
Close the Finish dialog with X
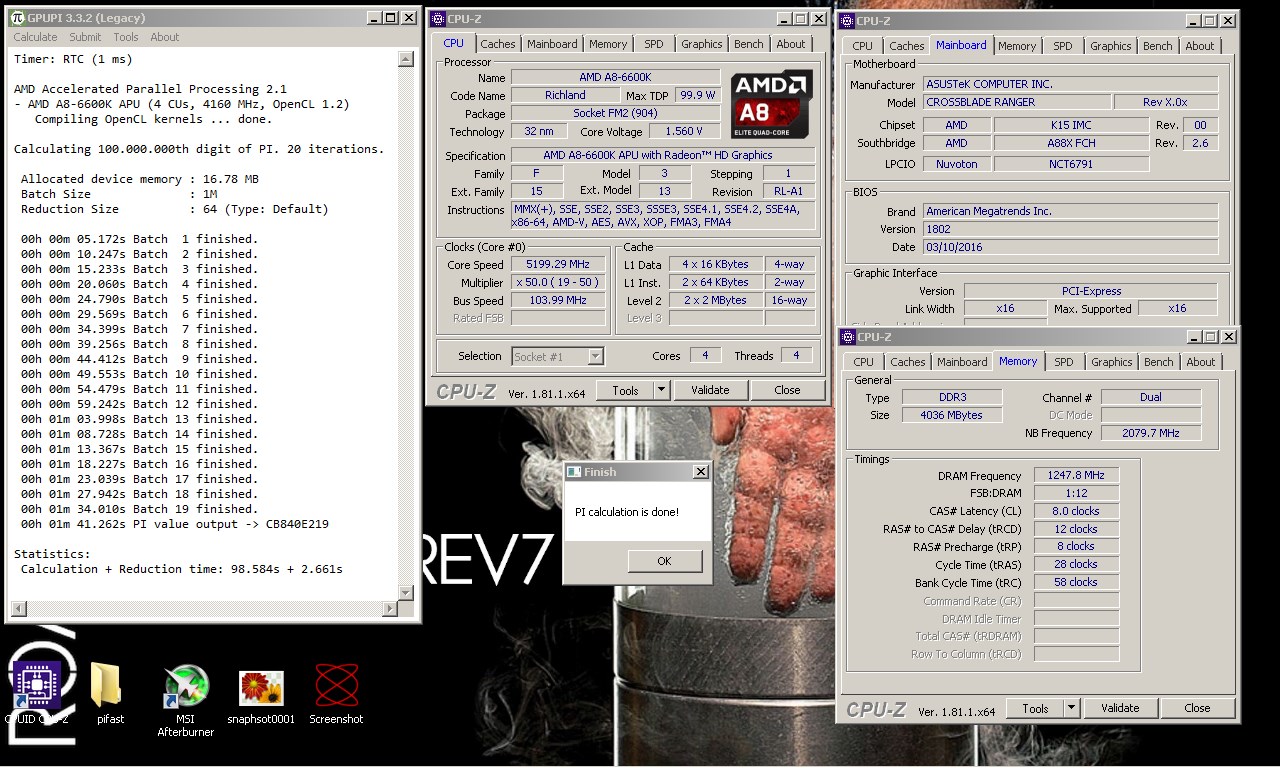click(x=700, y=471)
